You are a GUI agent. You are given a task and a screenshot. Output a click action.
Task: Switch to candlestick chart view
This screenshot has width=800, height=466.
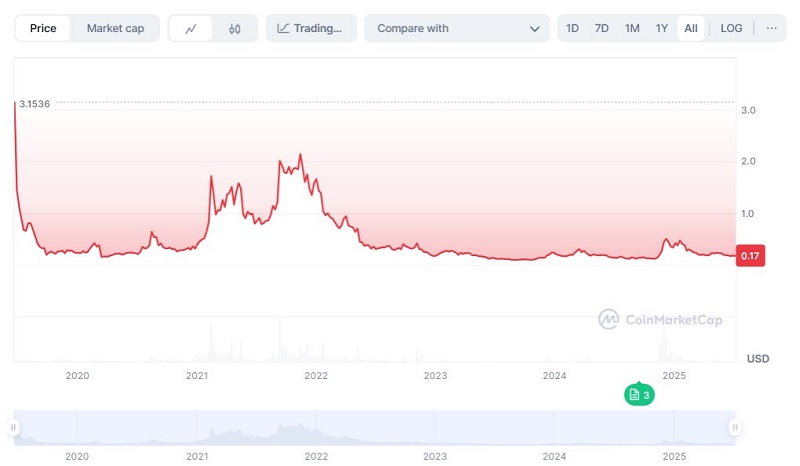pos(235,28)
